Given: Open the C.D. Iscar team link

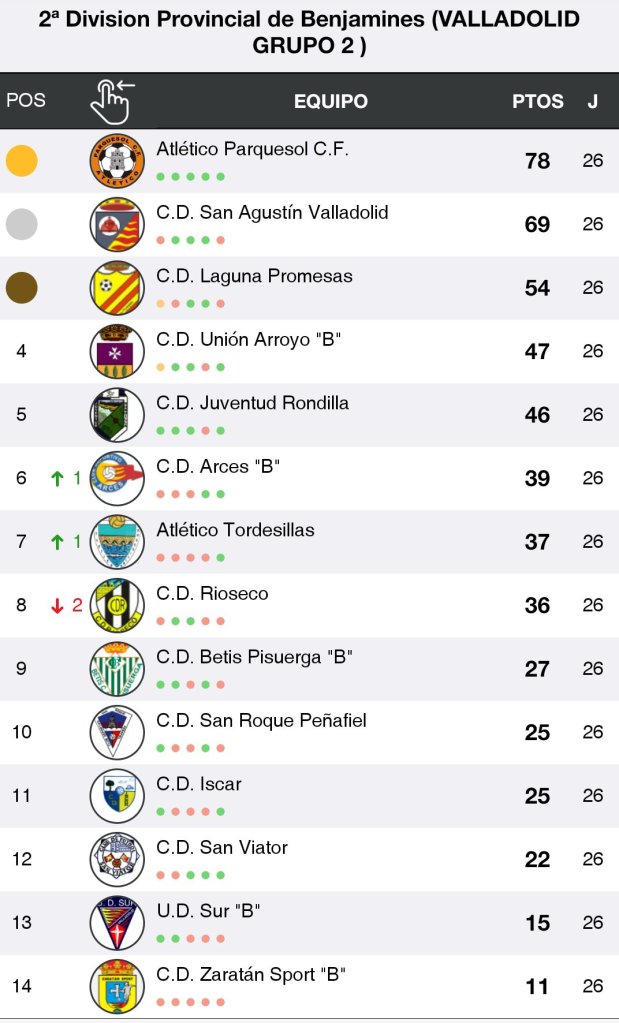Looking at the screenshot, I should tap(199, 784).
